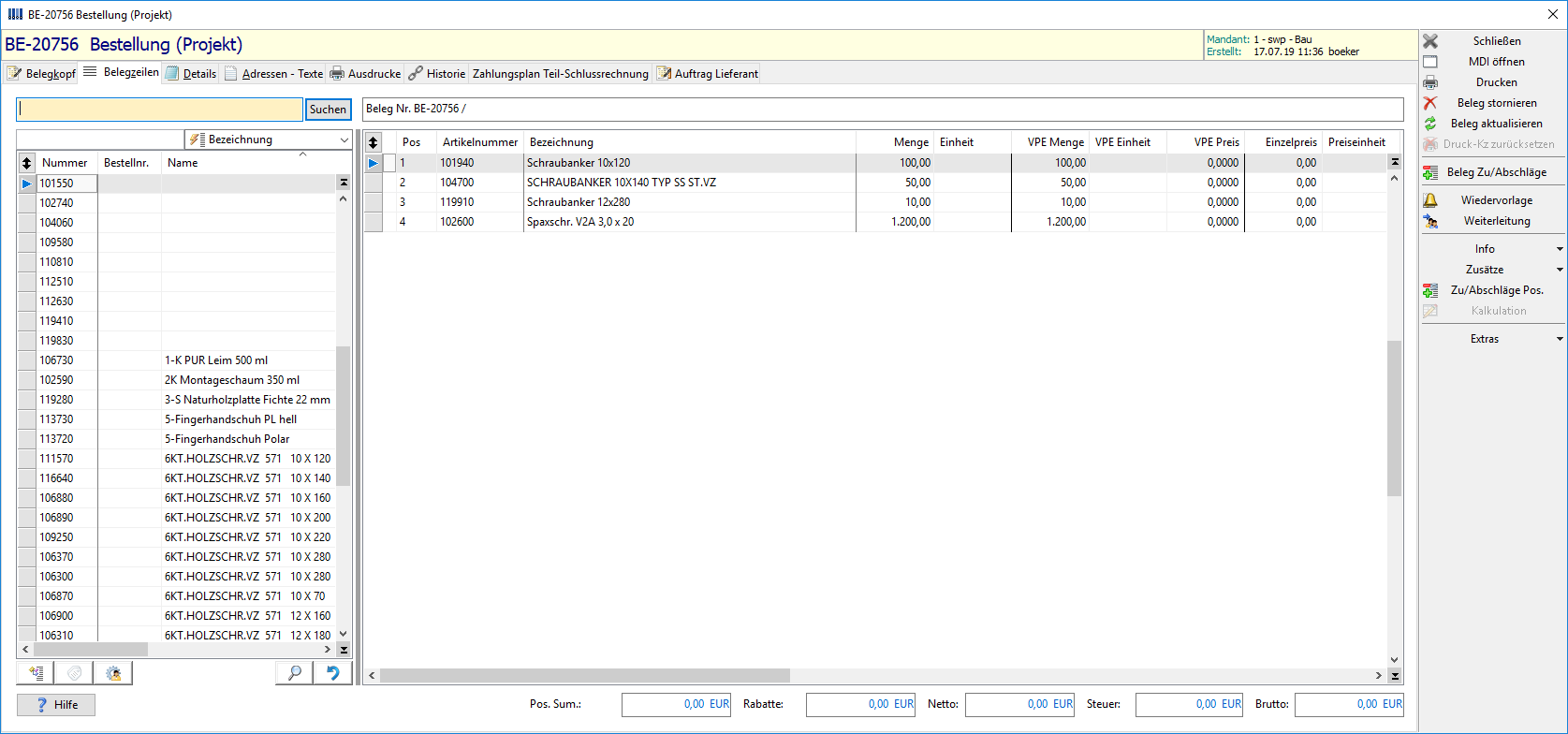Click the MDI öffnen window icon

[x=1430, y=62]
